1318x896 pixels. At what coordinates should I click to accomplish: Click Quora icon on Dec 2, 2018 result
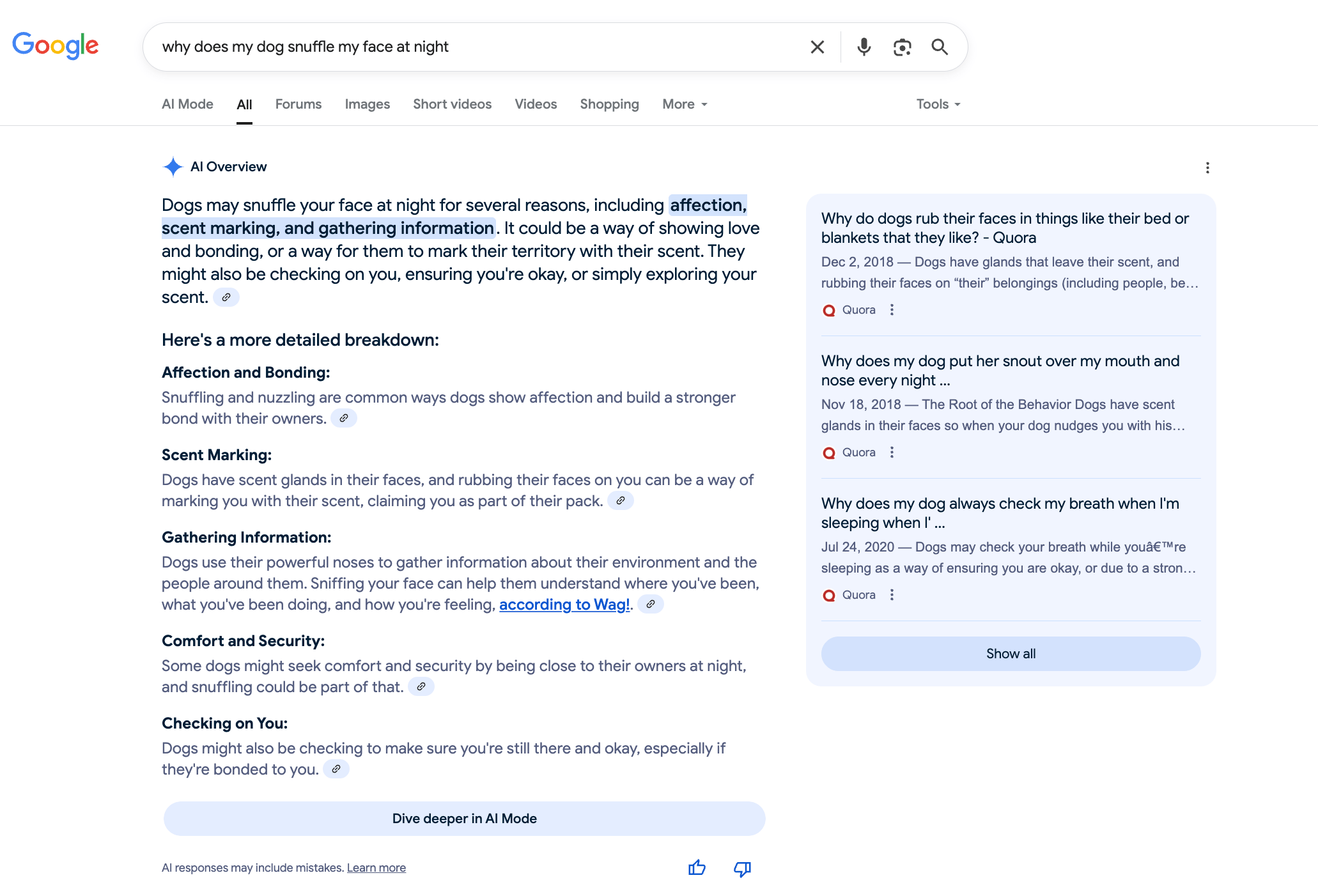[x=829, y=311]
